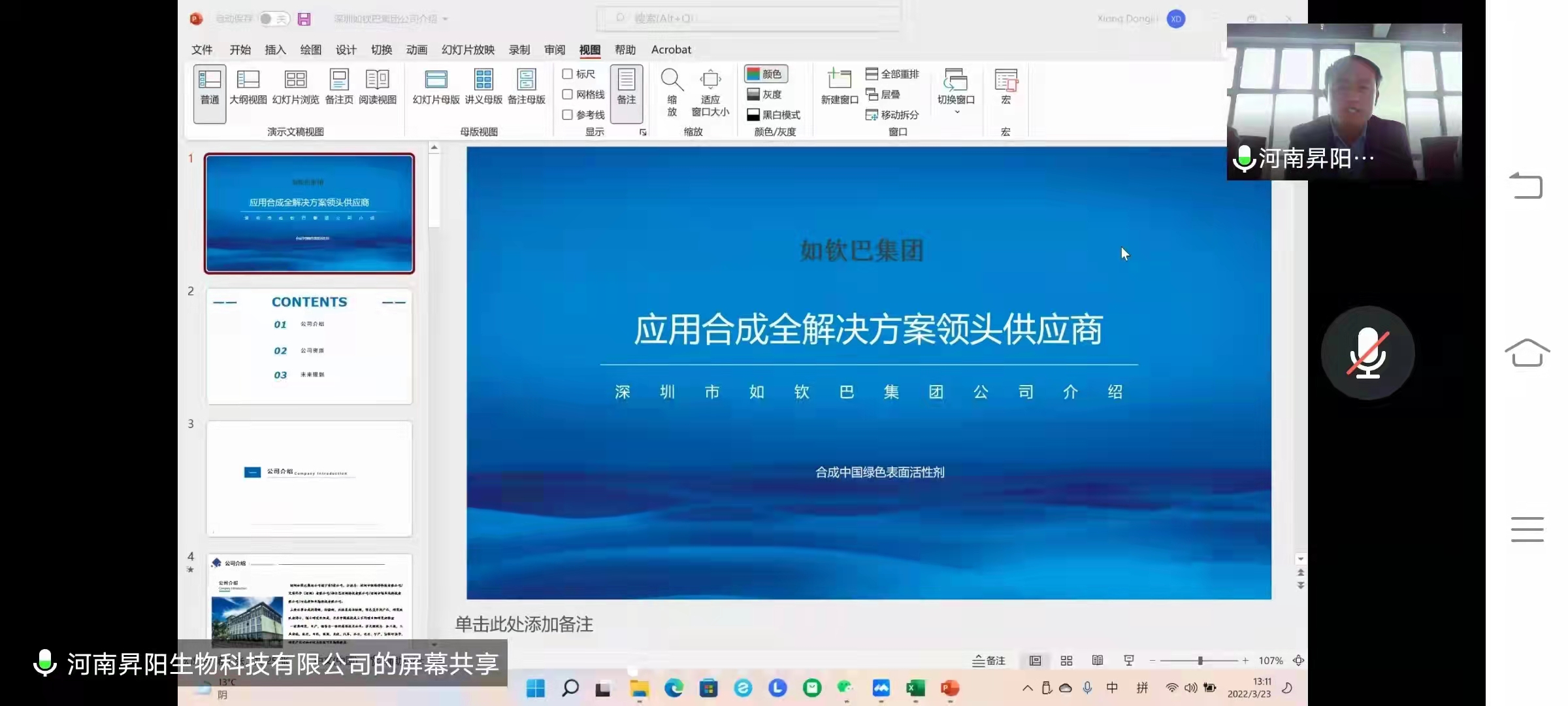Click the zoom slider handle in status bar
This screenshot has height=706, width=1568.
[x=1200, y=661]
